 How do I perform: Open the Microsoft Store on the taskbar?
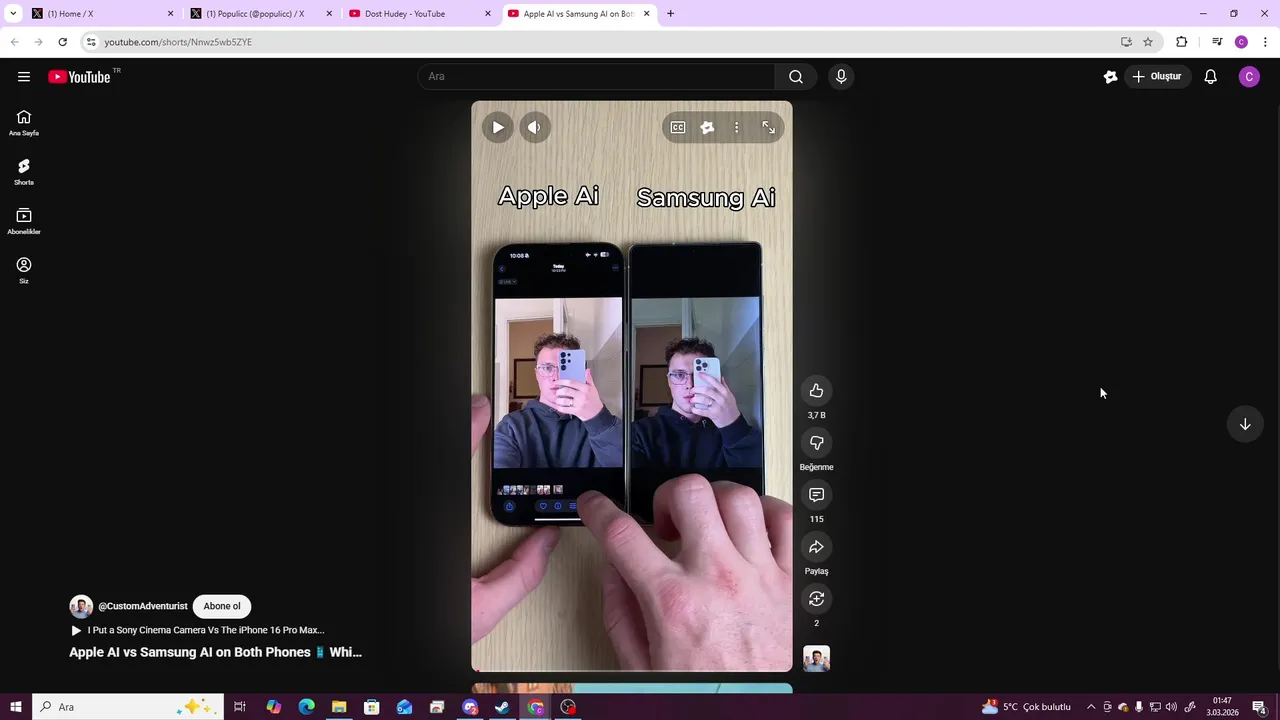[372, 707]
